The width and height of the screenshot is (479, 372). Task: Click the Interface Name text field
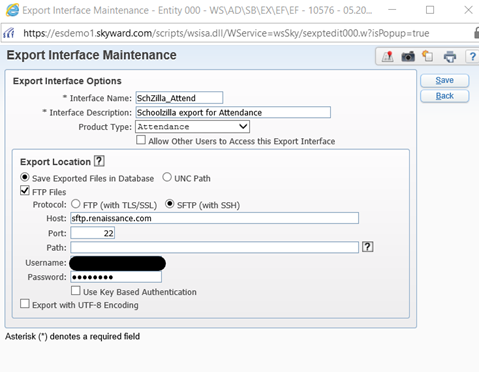pyautogui.click(x=179, y=98)
